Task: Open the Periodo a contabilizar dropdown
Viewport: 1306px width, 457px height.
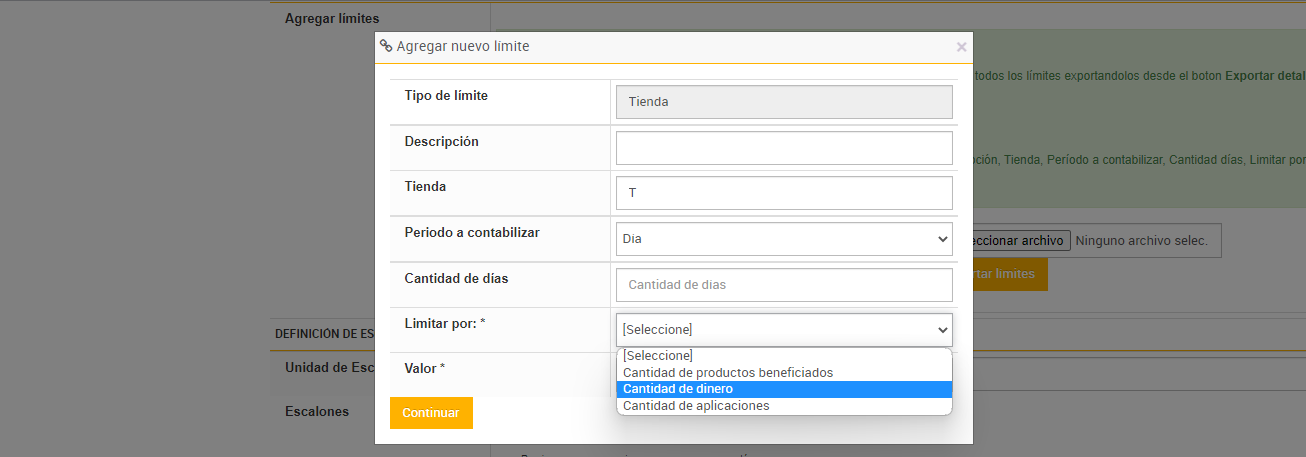Action: click(784, 239)
